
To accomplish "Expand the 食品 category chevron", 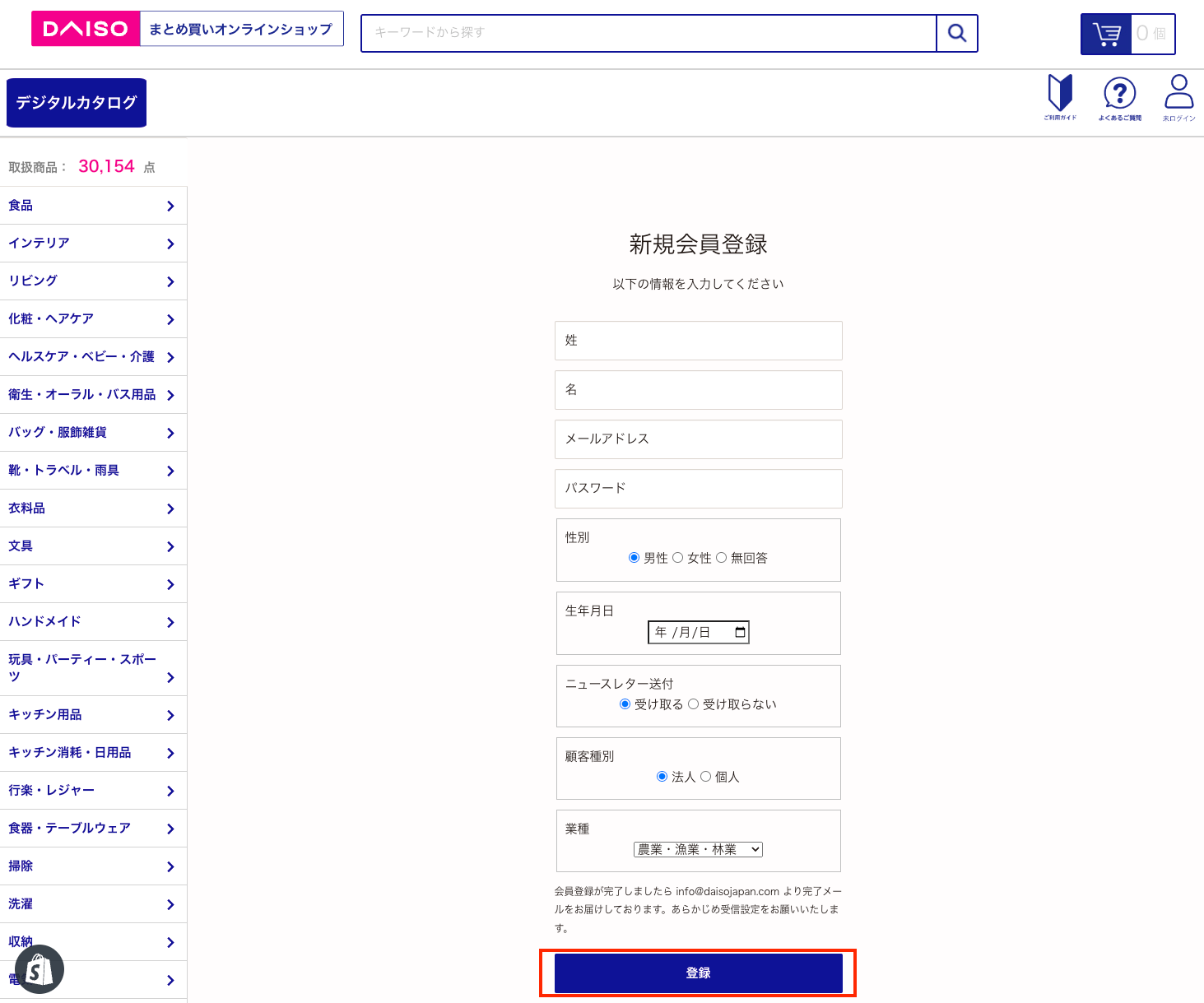I will point(170,206).
